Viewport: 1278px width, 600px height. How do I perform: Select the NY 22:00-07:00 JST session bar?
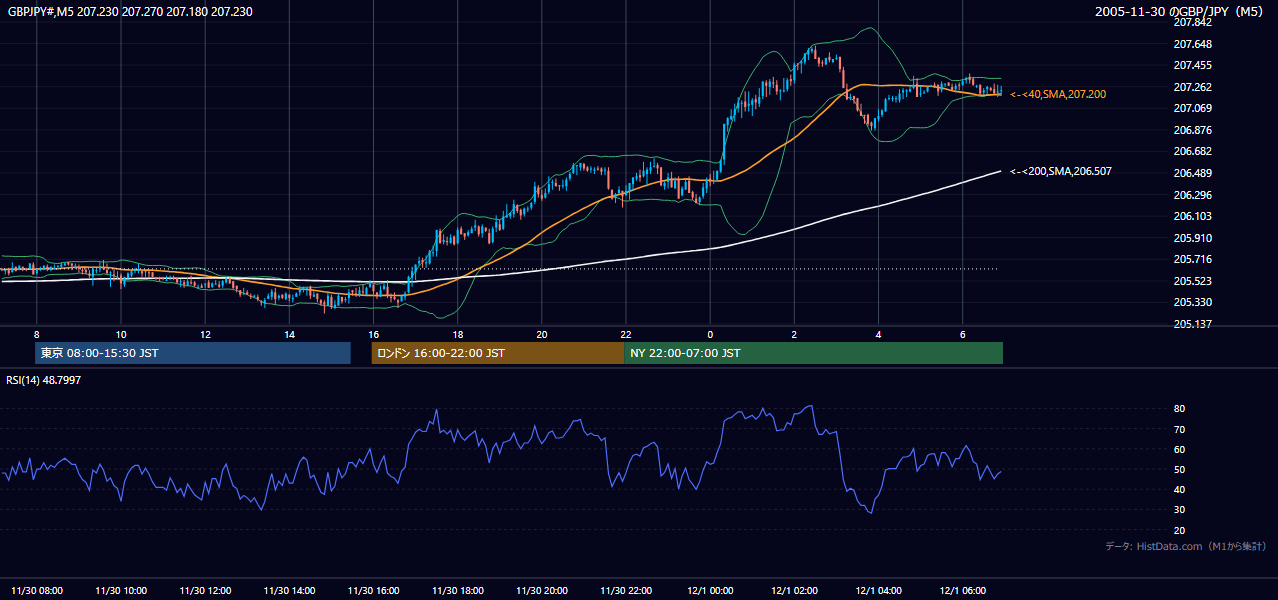813,353
